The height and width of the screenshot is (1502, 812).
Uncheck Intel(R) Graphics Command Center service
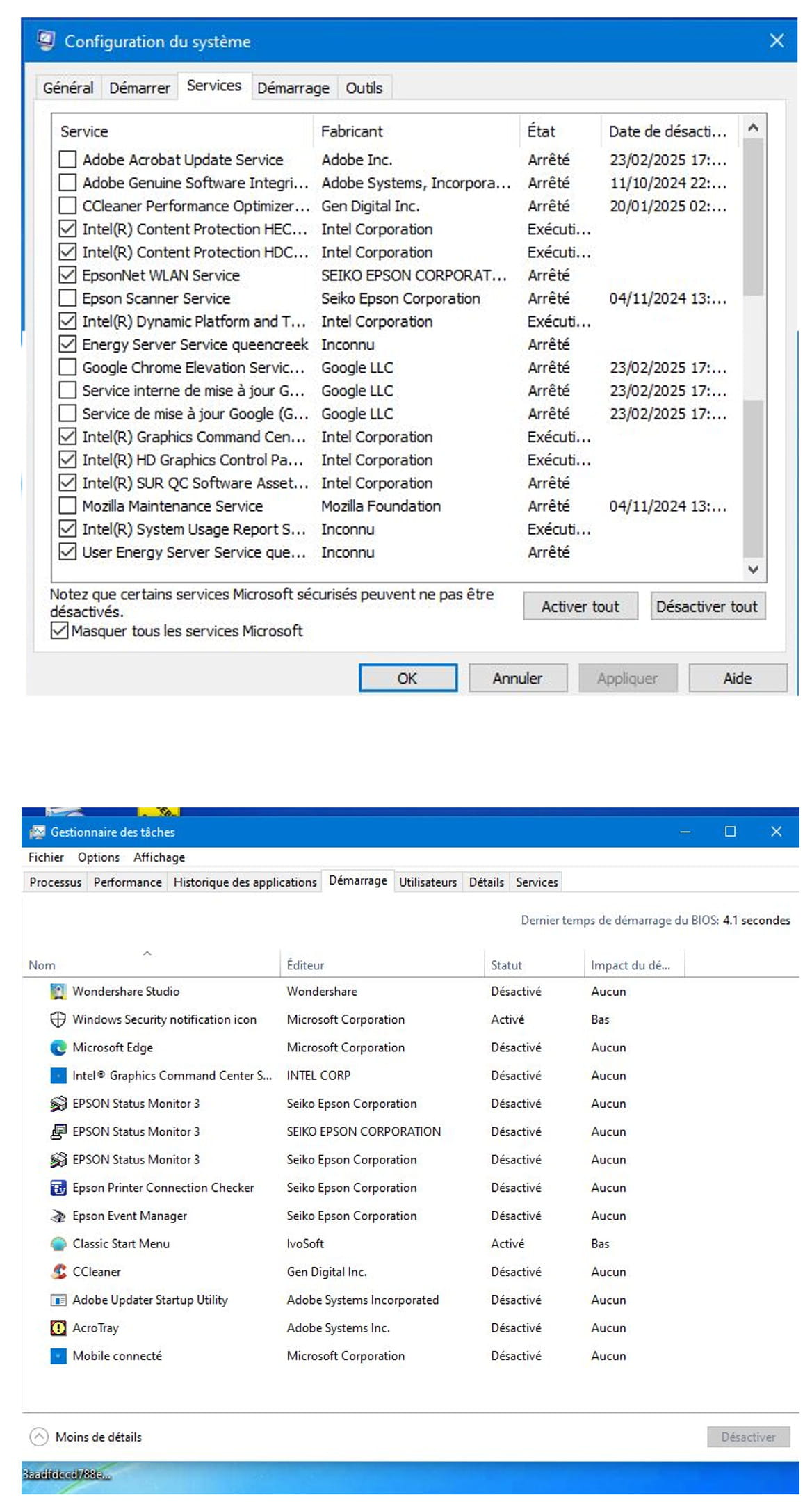coord(67,437)
